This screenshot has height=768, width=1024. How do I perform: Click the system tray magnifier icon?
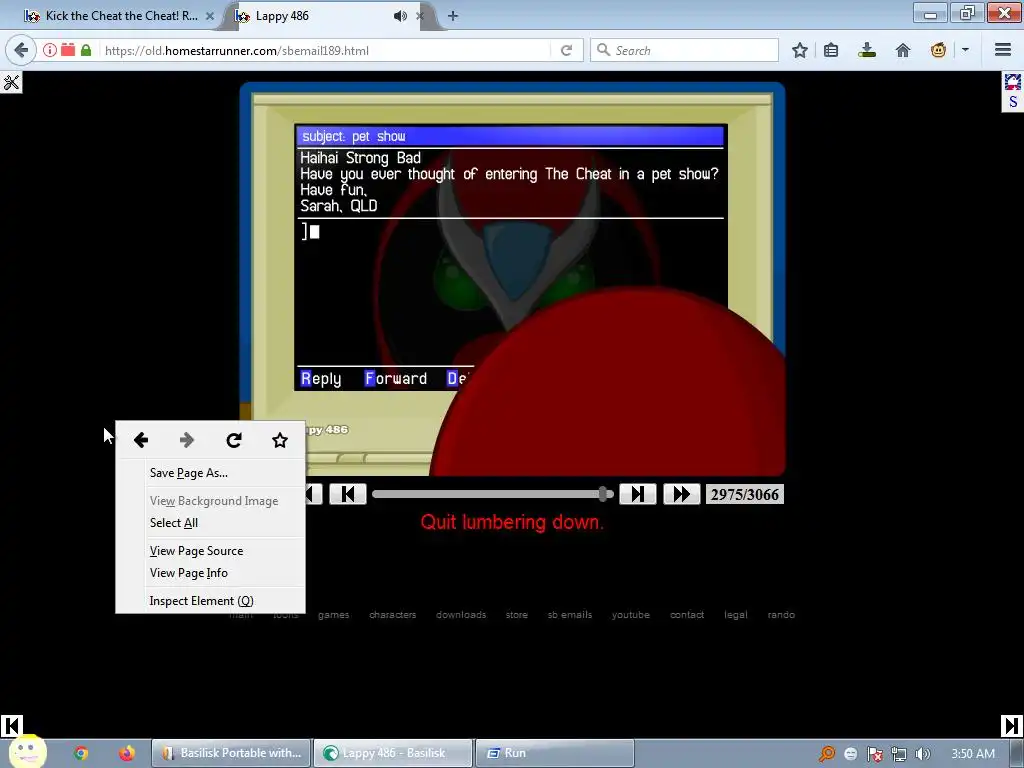(x=826, y=754)
